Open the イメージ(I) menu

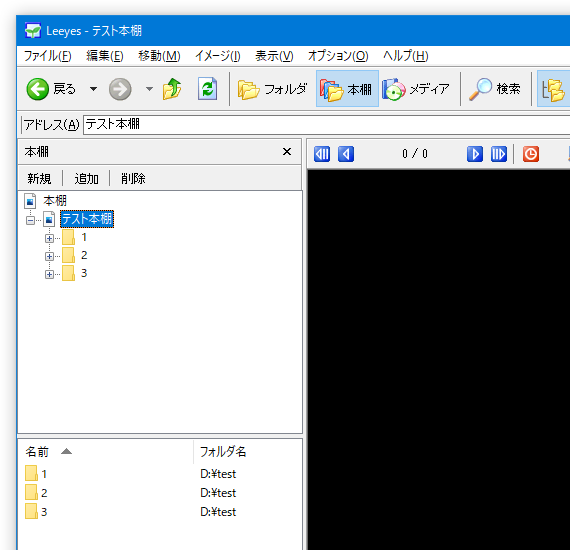(x=218, y=56)
